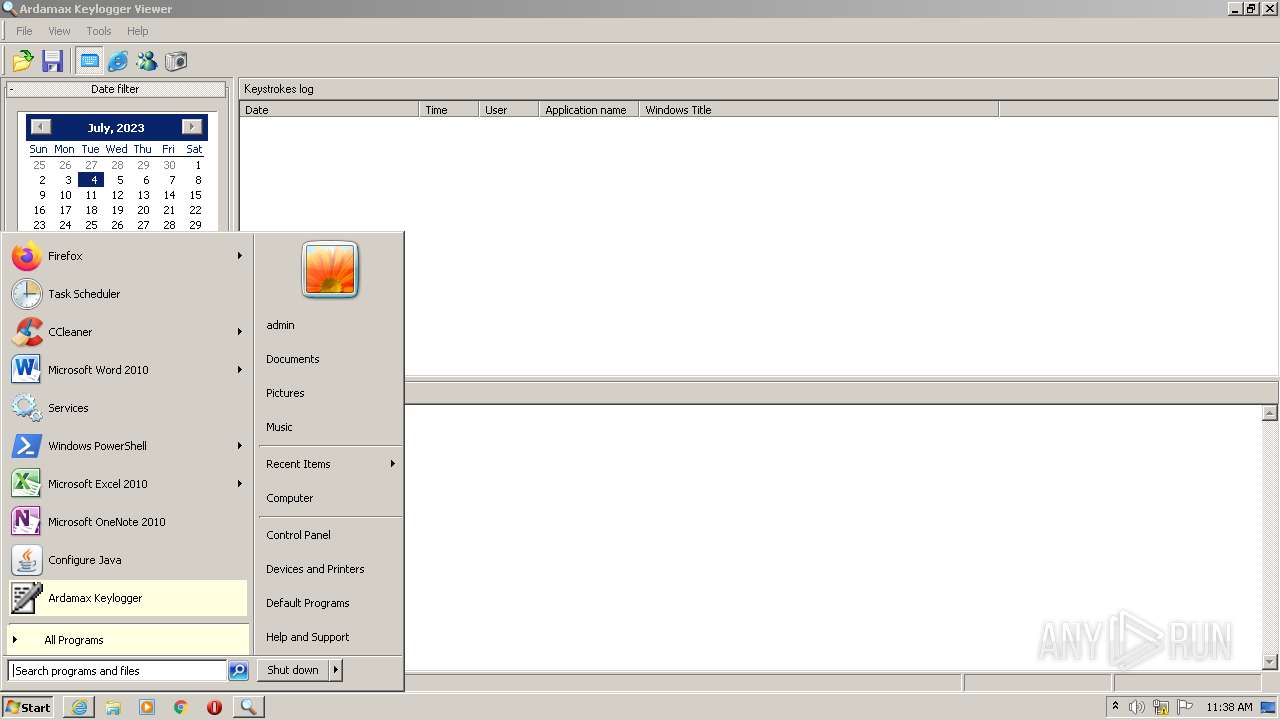1280x720 pixels.
Task: Open Opera from taskbar
Action: pyautogui.click(x=214, y=707)
